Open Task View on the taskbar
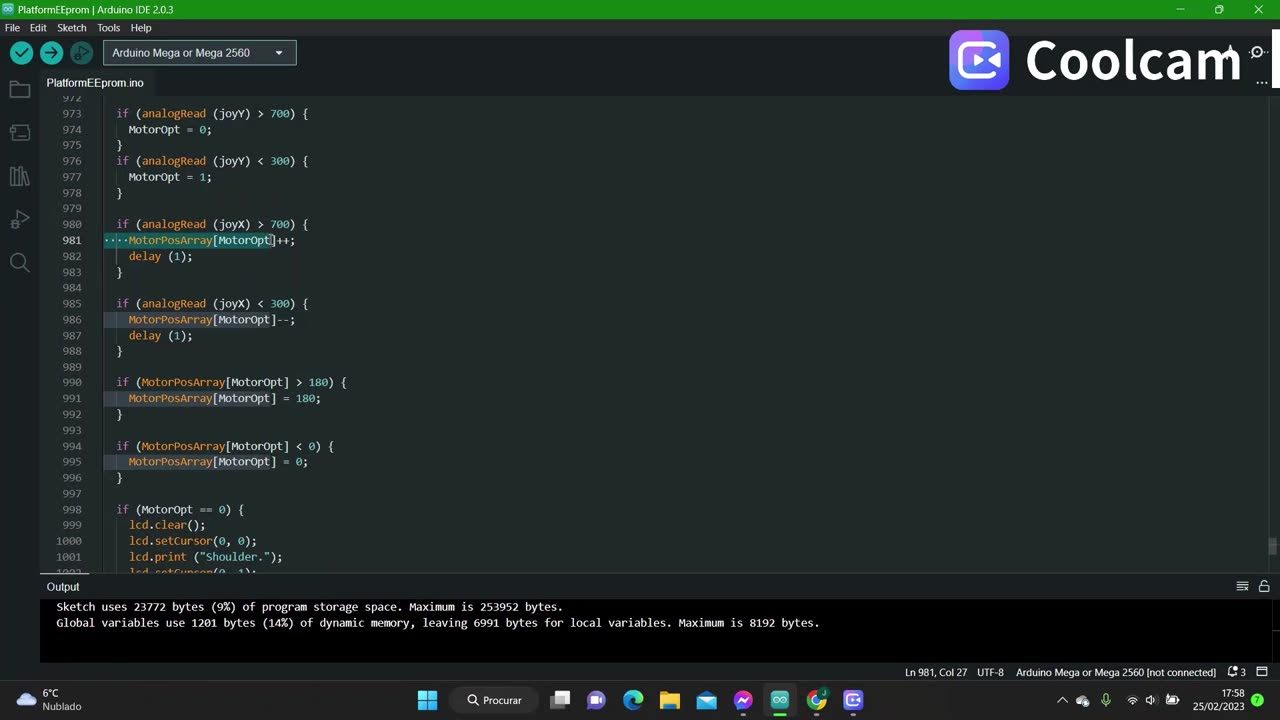Viewport: 1280px width, 720px height. pos(561,700)
